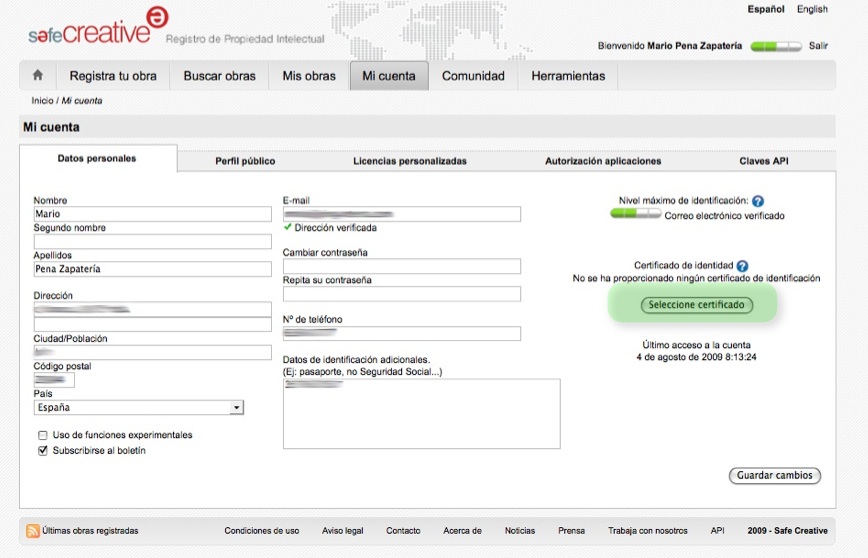
Task: Switch to the Perfil público tab
Action: coord(245,161)
